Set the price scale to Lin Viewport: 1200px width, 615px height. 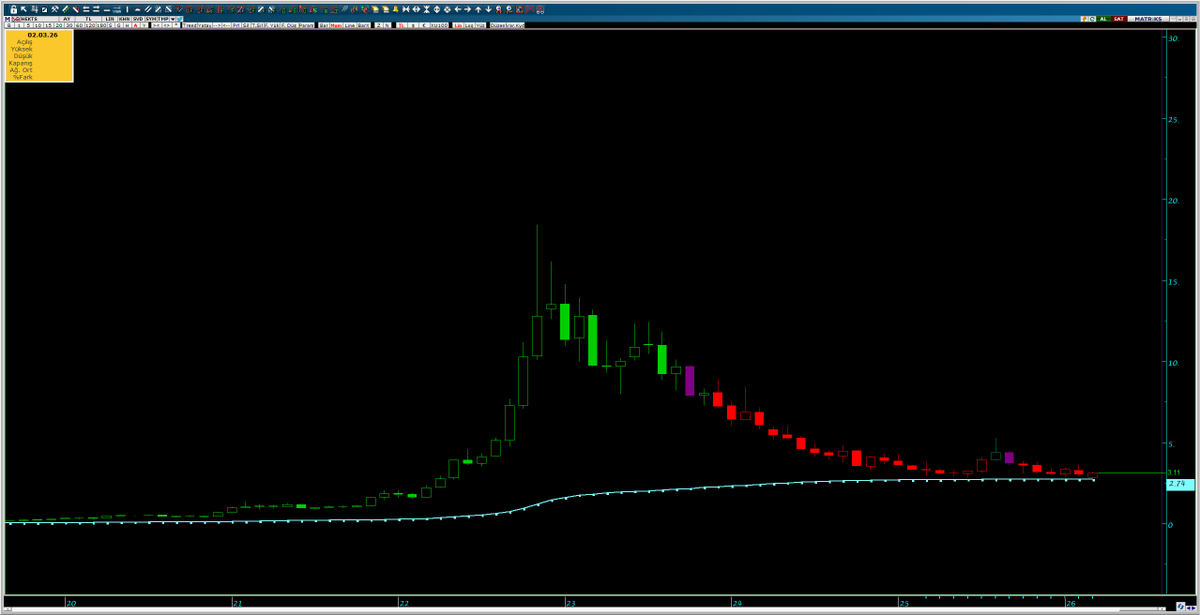(x=457, y=25)
